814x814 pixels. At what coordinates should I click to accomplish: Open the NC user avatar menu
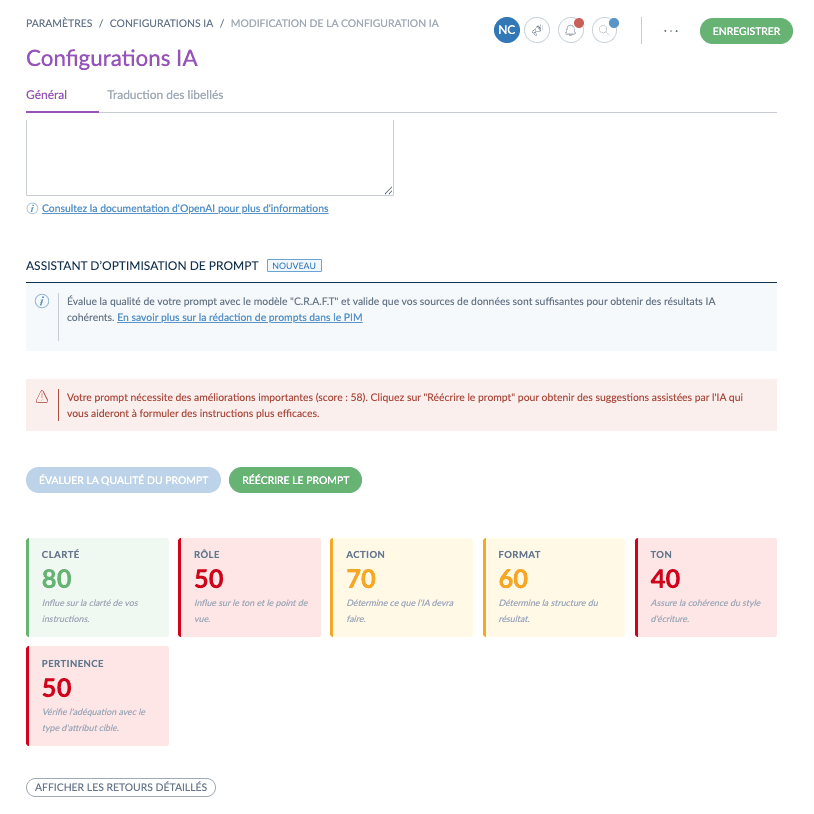pos(507,31)
